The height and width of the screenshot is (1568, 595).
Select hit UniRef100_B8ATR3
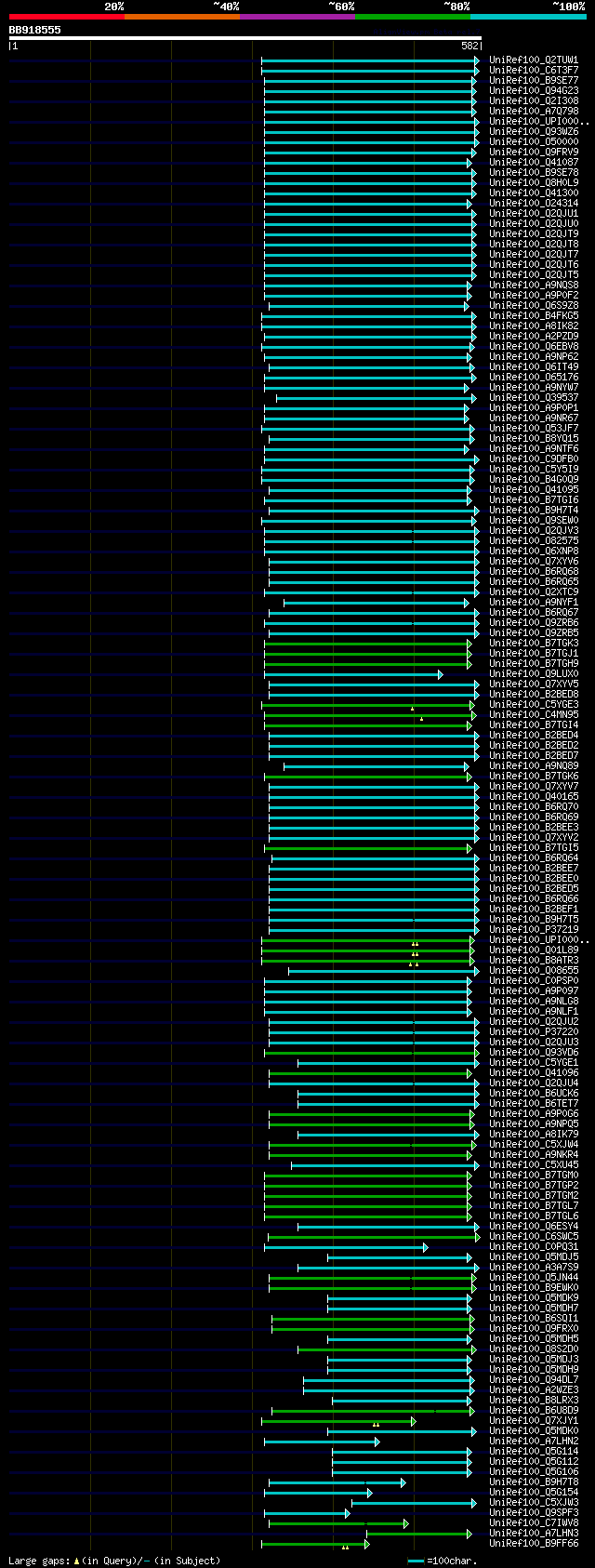[x=534, y=960]
